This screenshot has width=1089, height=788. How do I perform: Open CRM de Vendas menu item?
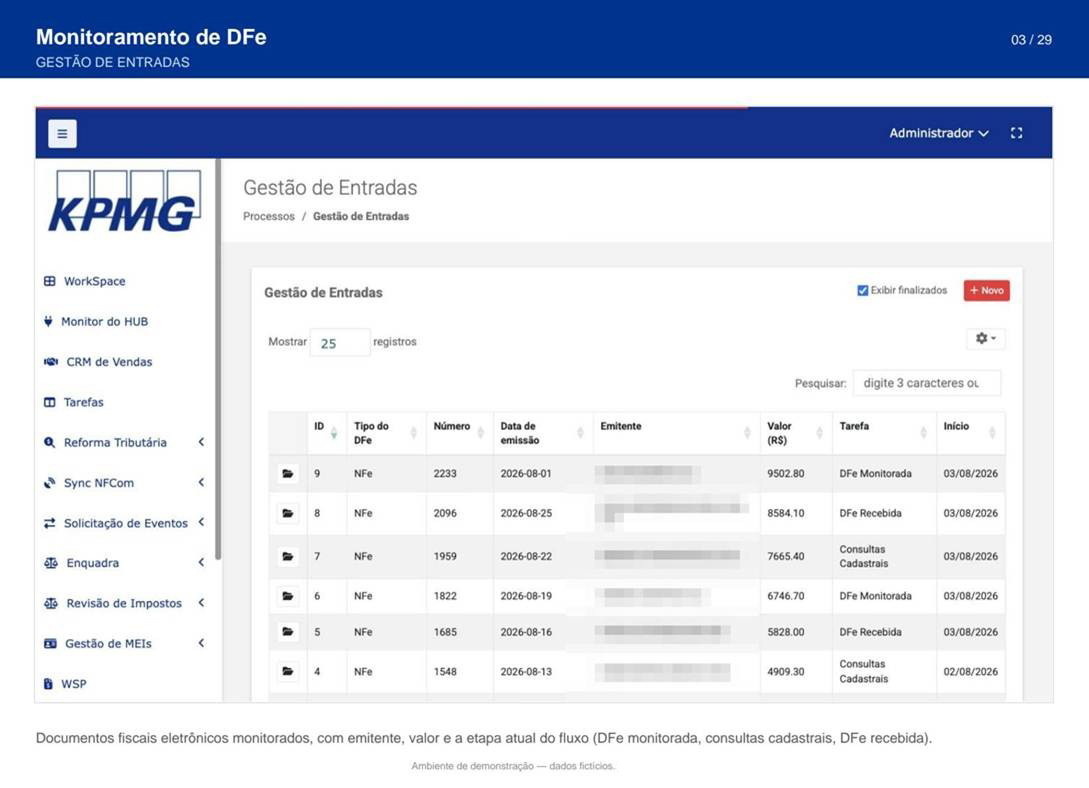click(98, 362)
